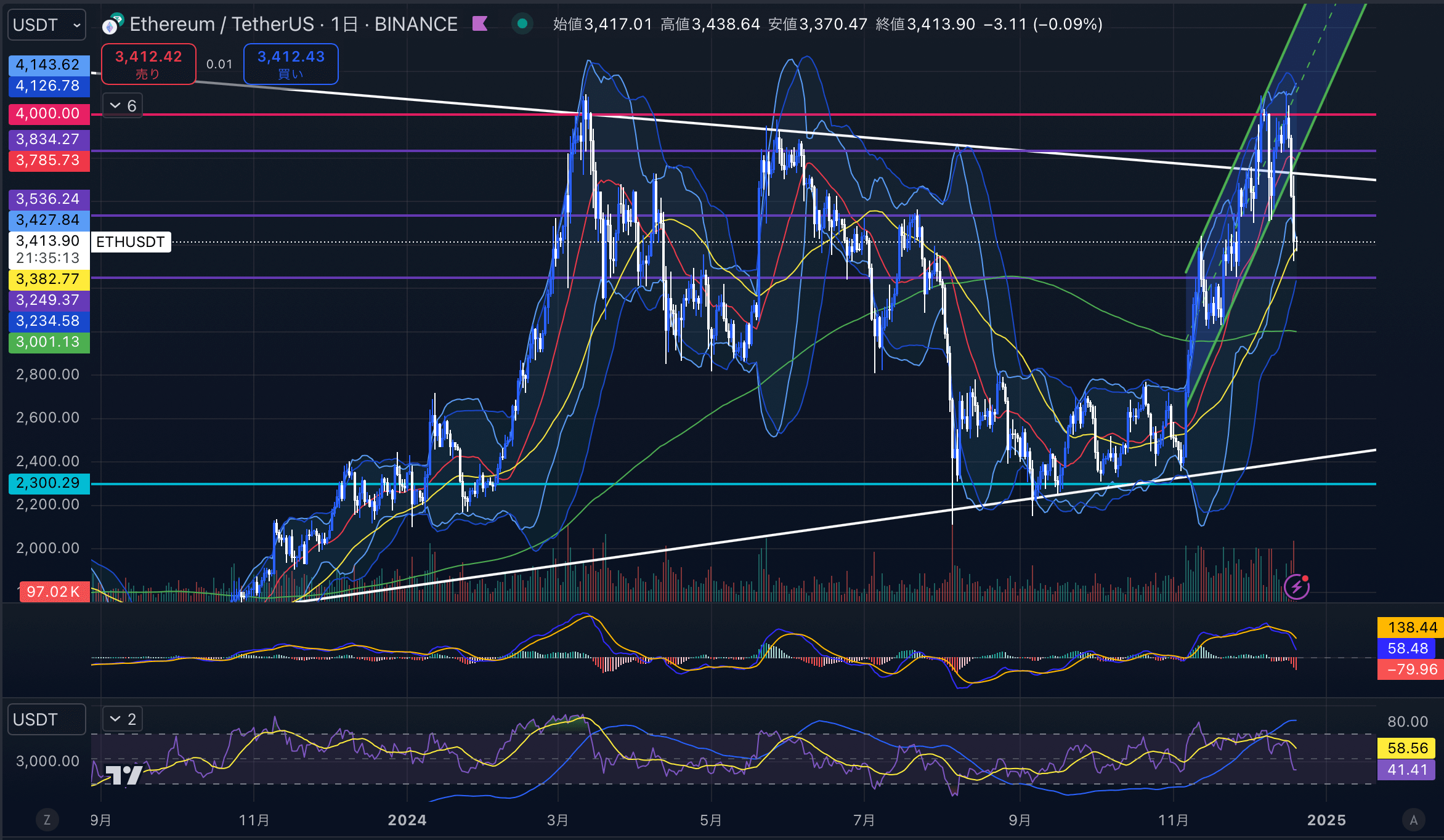The height and width of the screenshot is (840, 1444).
Task: Click the 3,234.58 blue price label
Action: pos(49,321)
